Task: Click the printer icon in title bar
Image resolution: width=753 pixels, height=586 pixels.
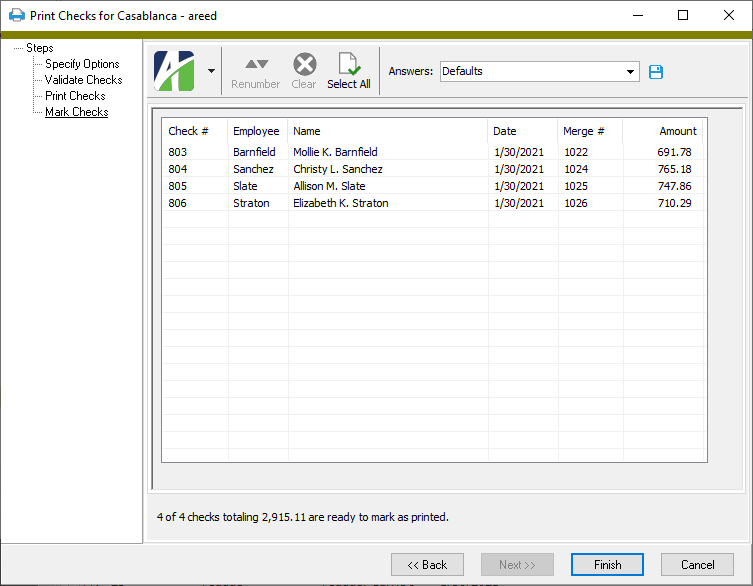Action: (17, 16)
